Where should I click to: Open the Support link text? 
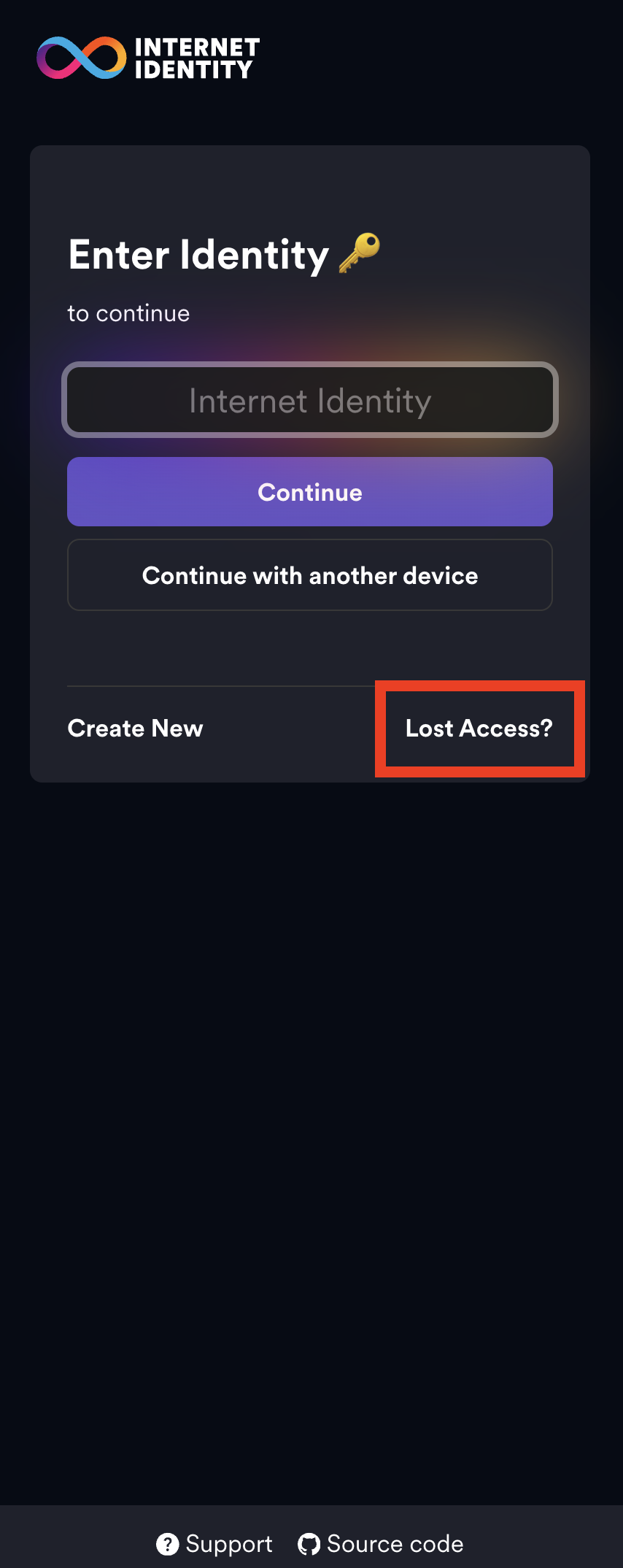click(x=229, y=1544)
